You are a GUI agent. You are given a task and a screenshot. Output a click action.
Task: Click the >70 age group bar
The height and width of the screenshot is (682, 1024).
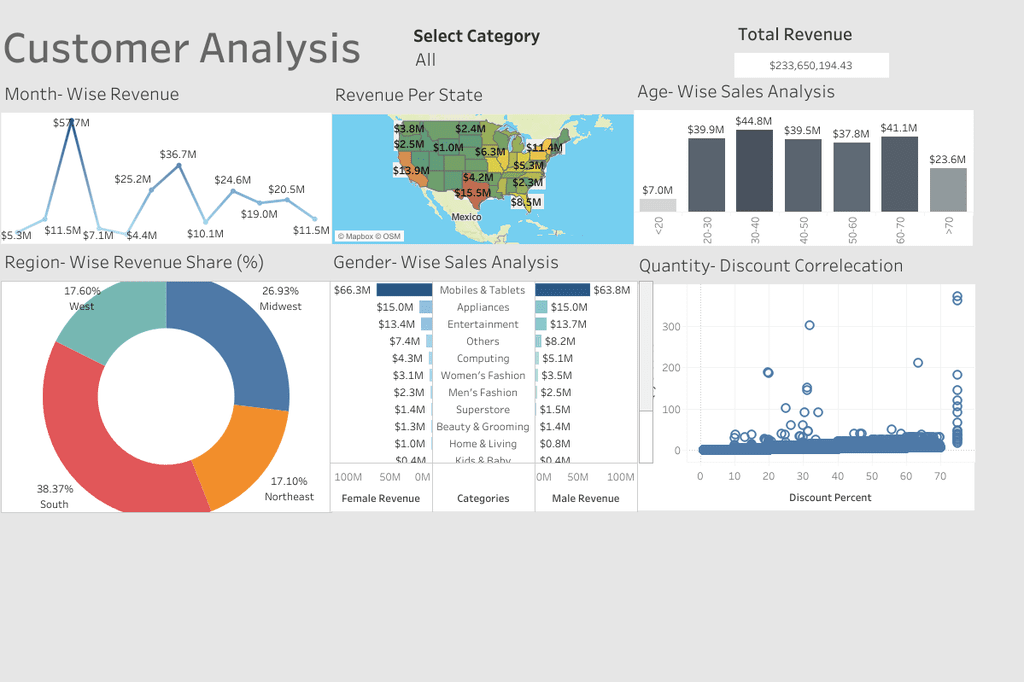point(948,190)
